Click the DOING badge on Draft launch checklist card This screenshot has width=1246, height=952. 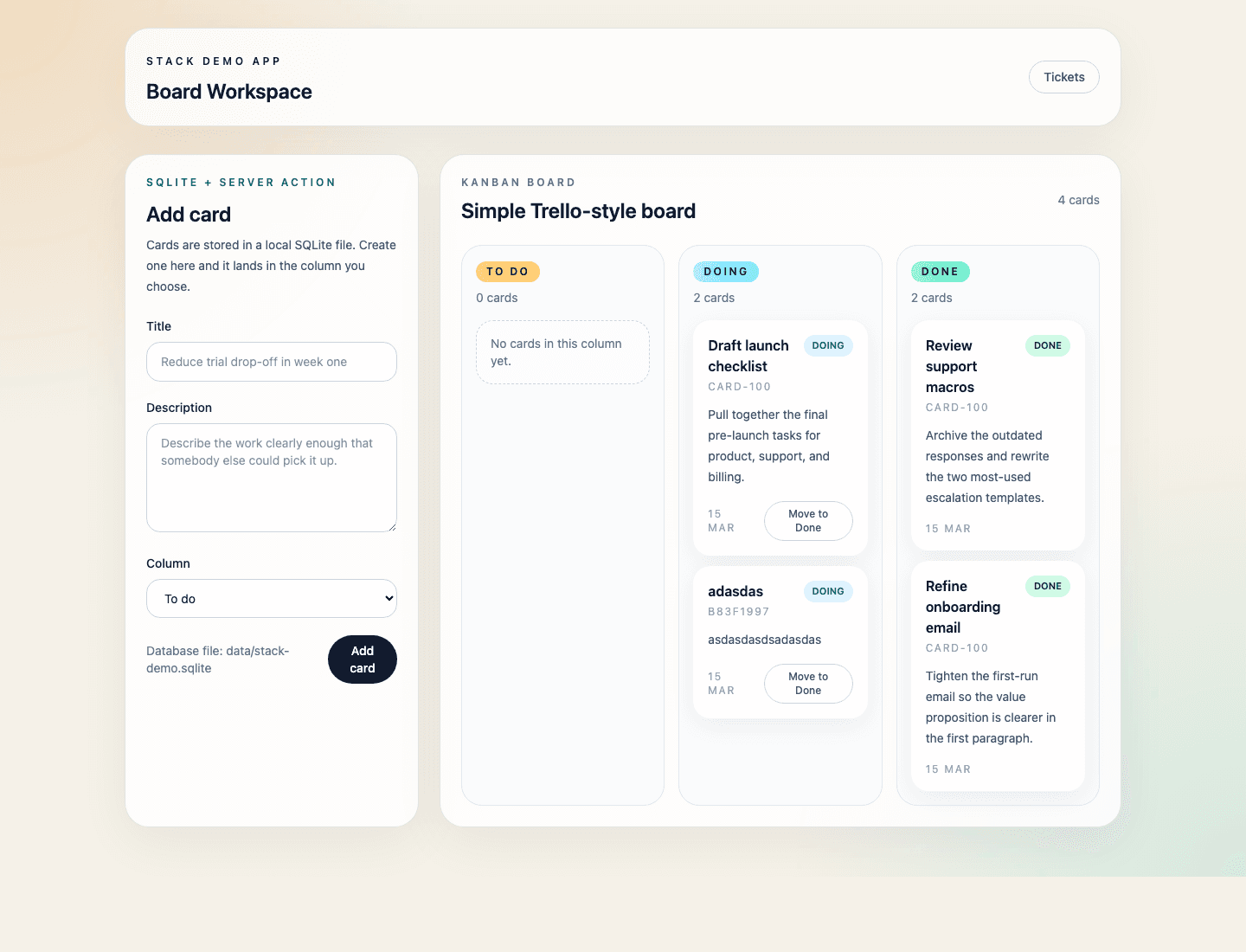828,345
